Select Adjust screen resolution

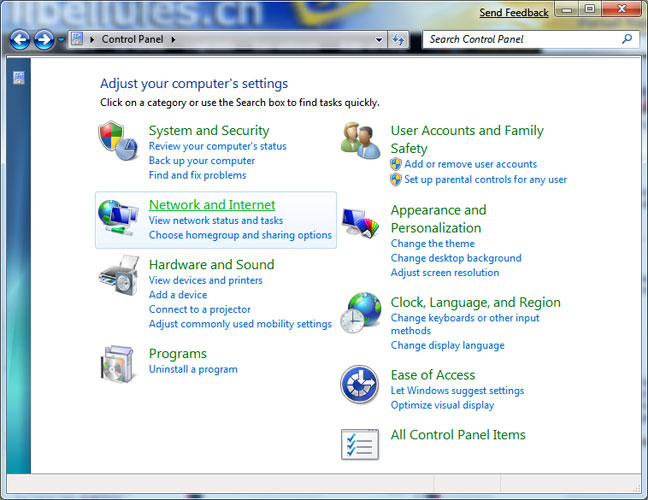click(x=445, y=273)
